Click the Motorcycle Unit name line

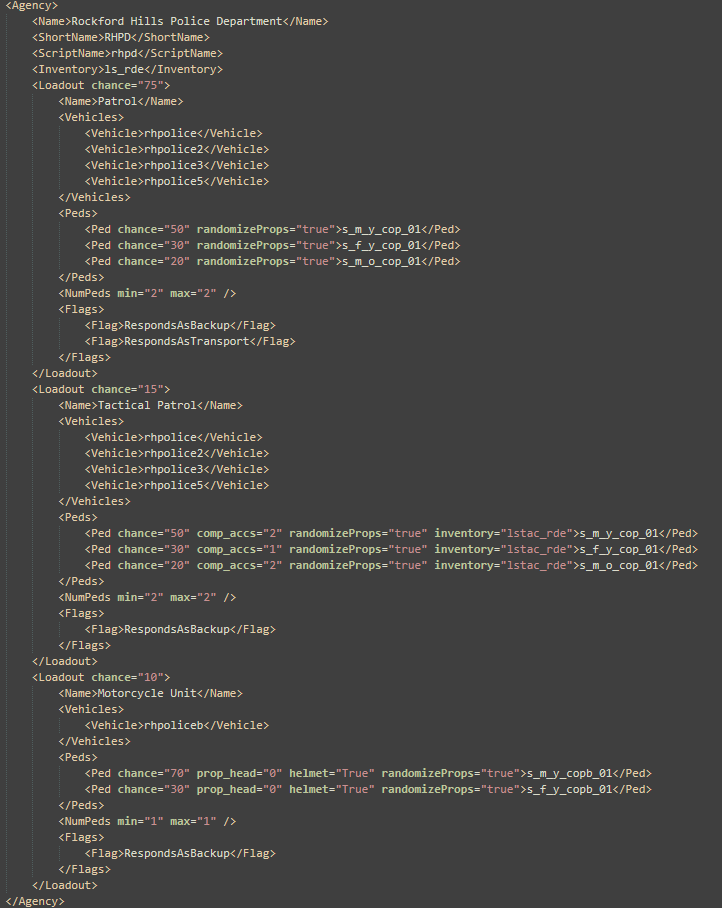(x=150, y=693)
